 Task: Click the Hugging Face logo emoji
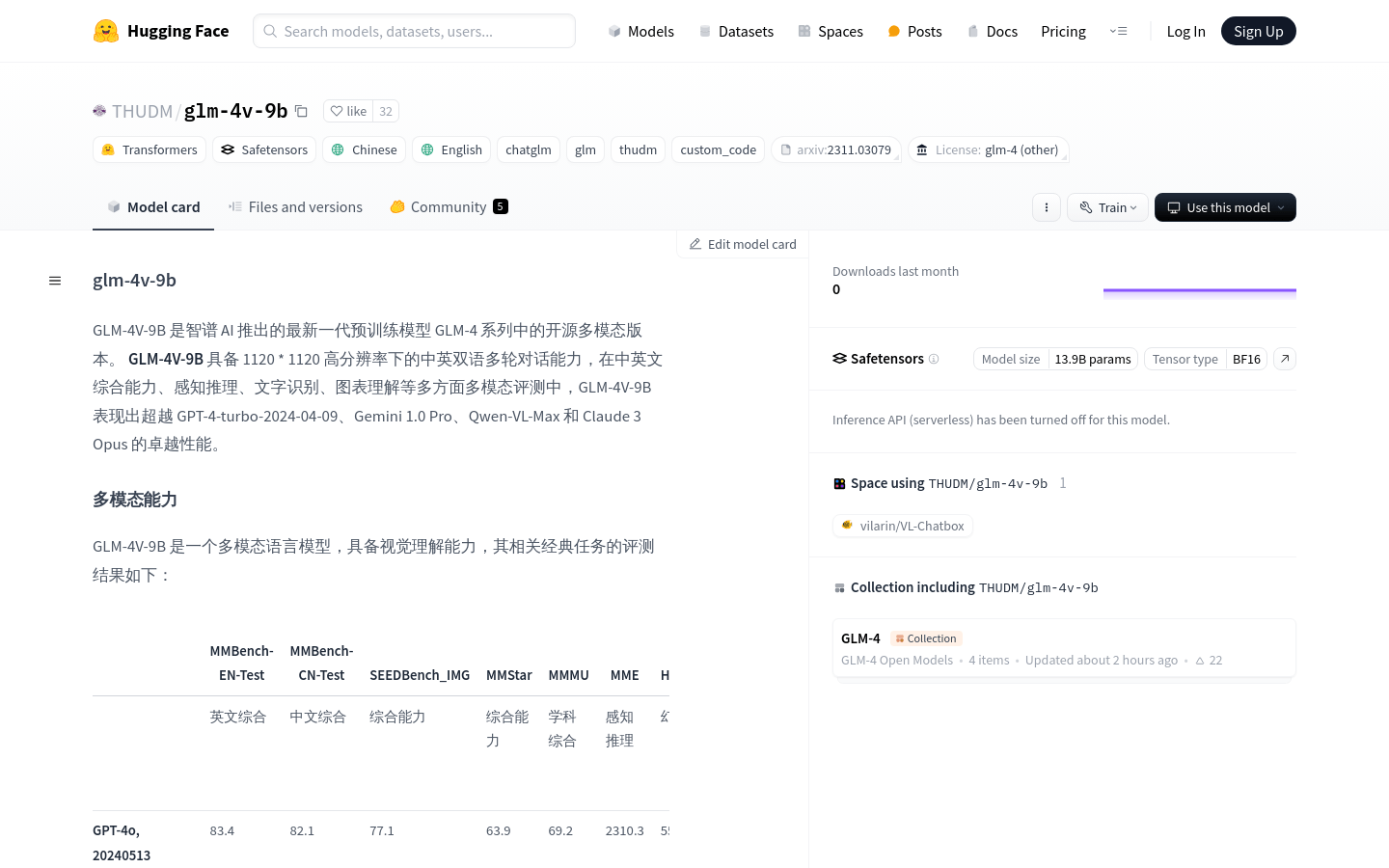[x=106, y=31]
